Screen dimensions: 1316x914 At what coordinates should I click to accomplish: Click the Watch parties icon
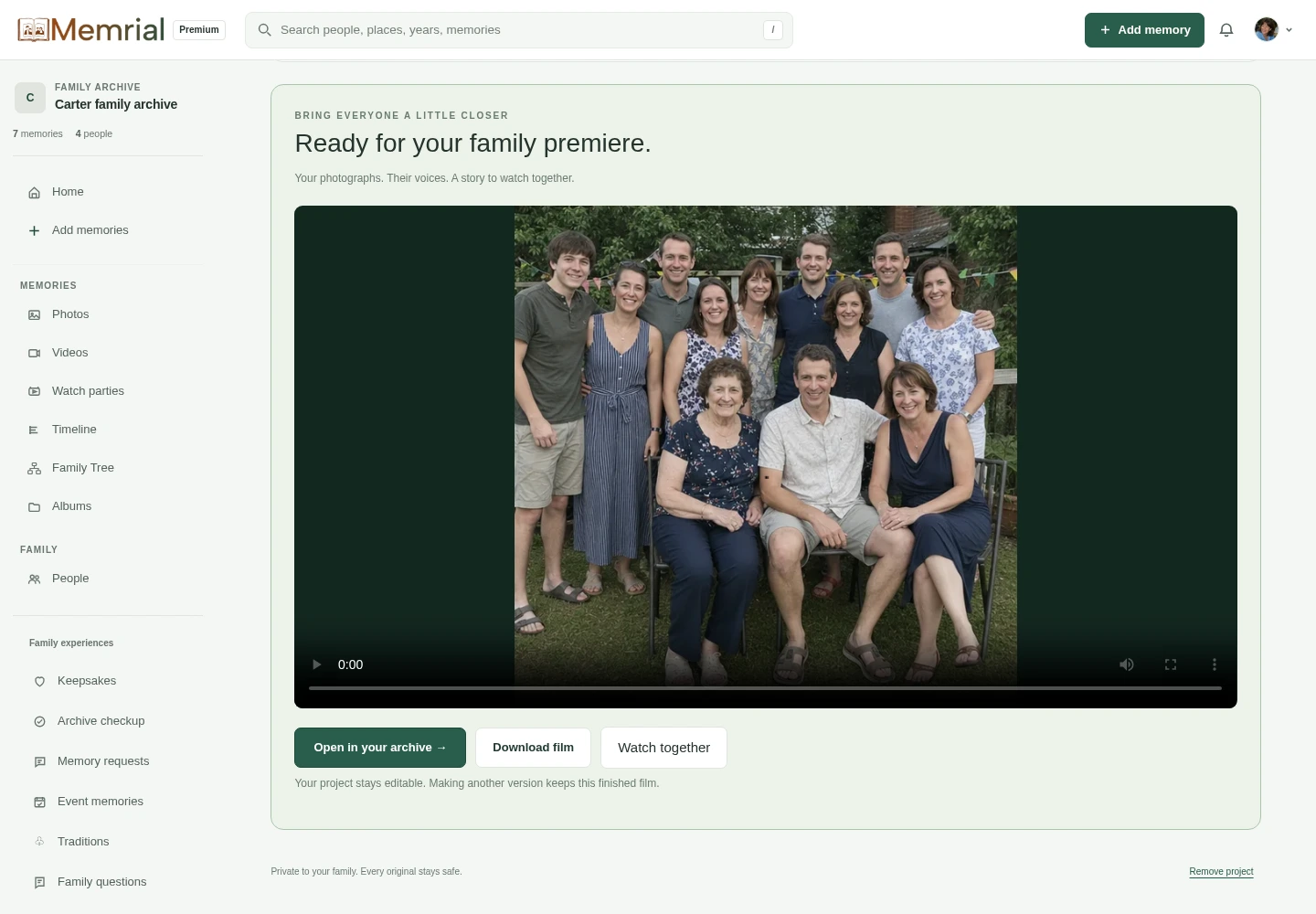(x=34, y=391)
